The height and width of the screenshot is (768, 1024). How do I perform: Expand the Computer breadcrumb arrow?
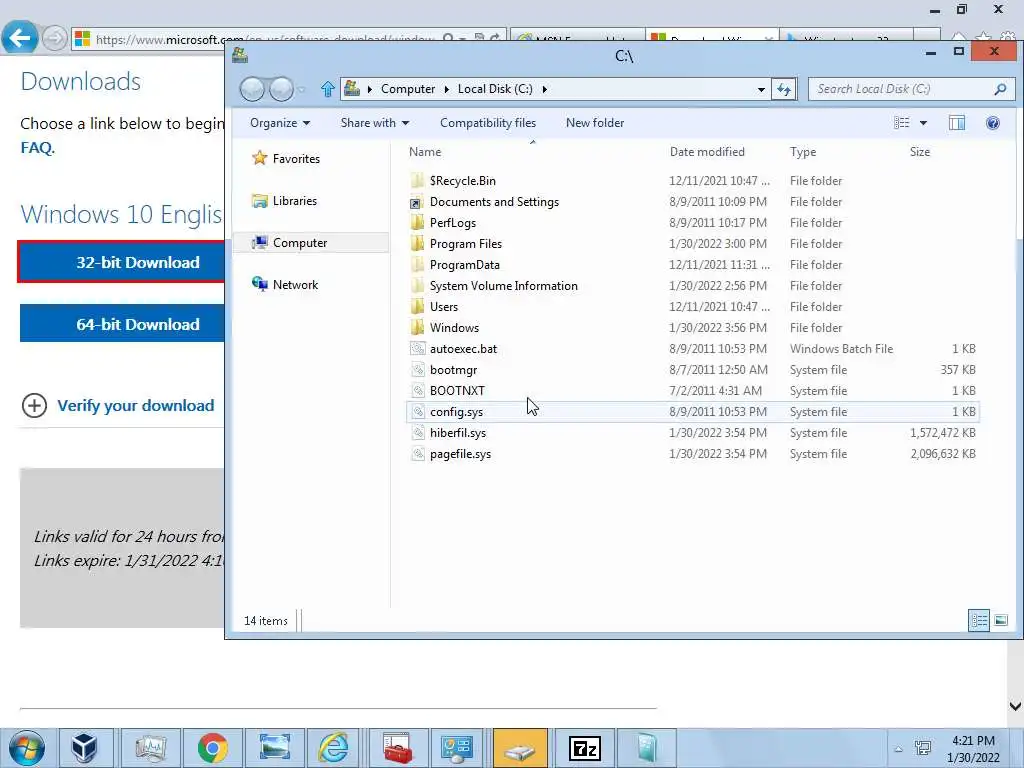tap(446, 89)
